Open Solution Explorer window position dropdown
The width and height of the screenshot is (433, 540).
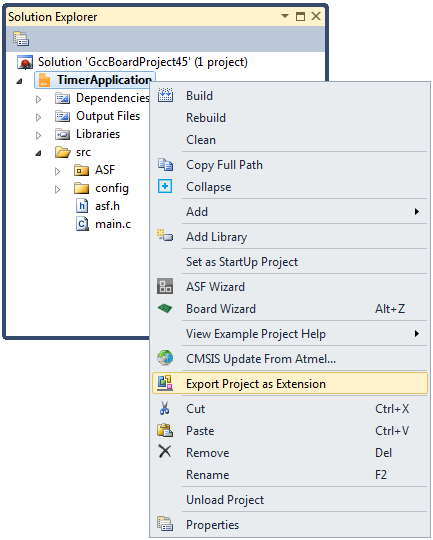pos(285,16)
